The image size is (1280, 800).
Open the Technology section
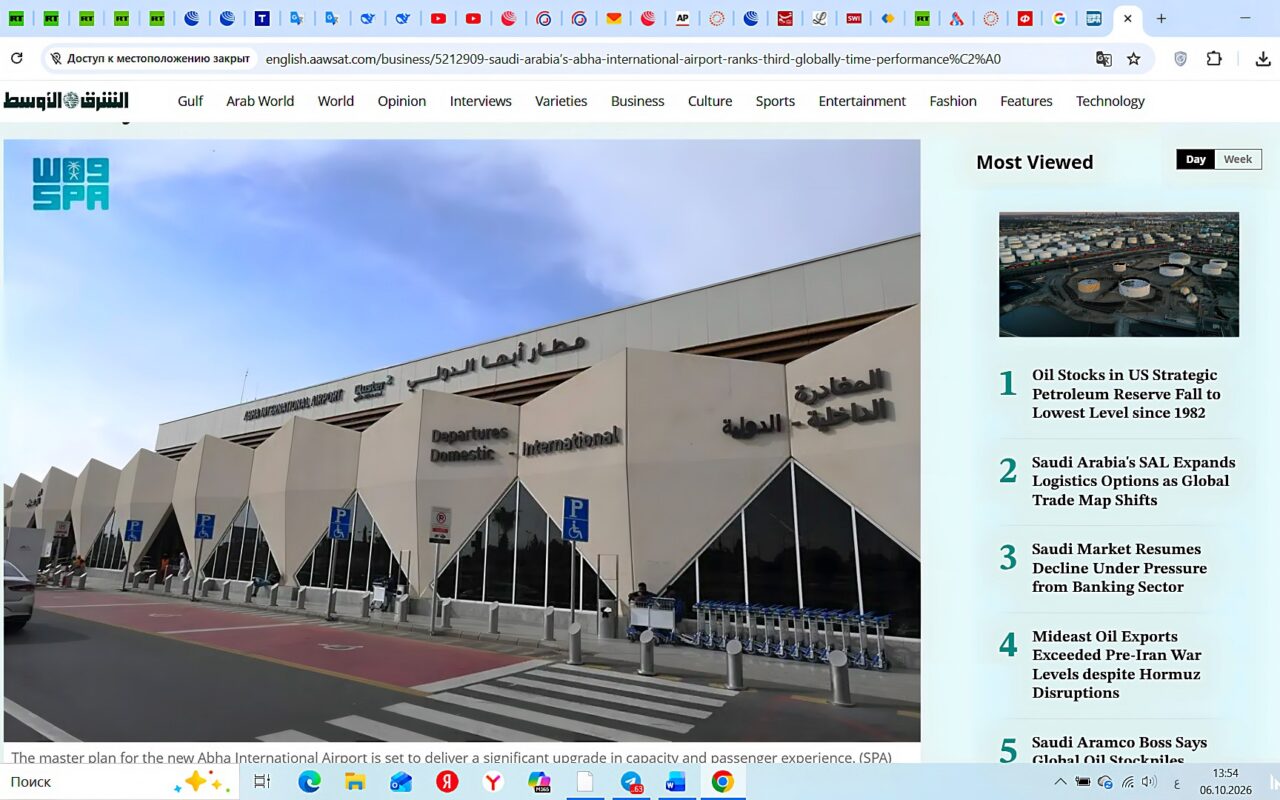(x=1110, y=101)
